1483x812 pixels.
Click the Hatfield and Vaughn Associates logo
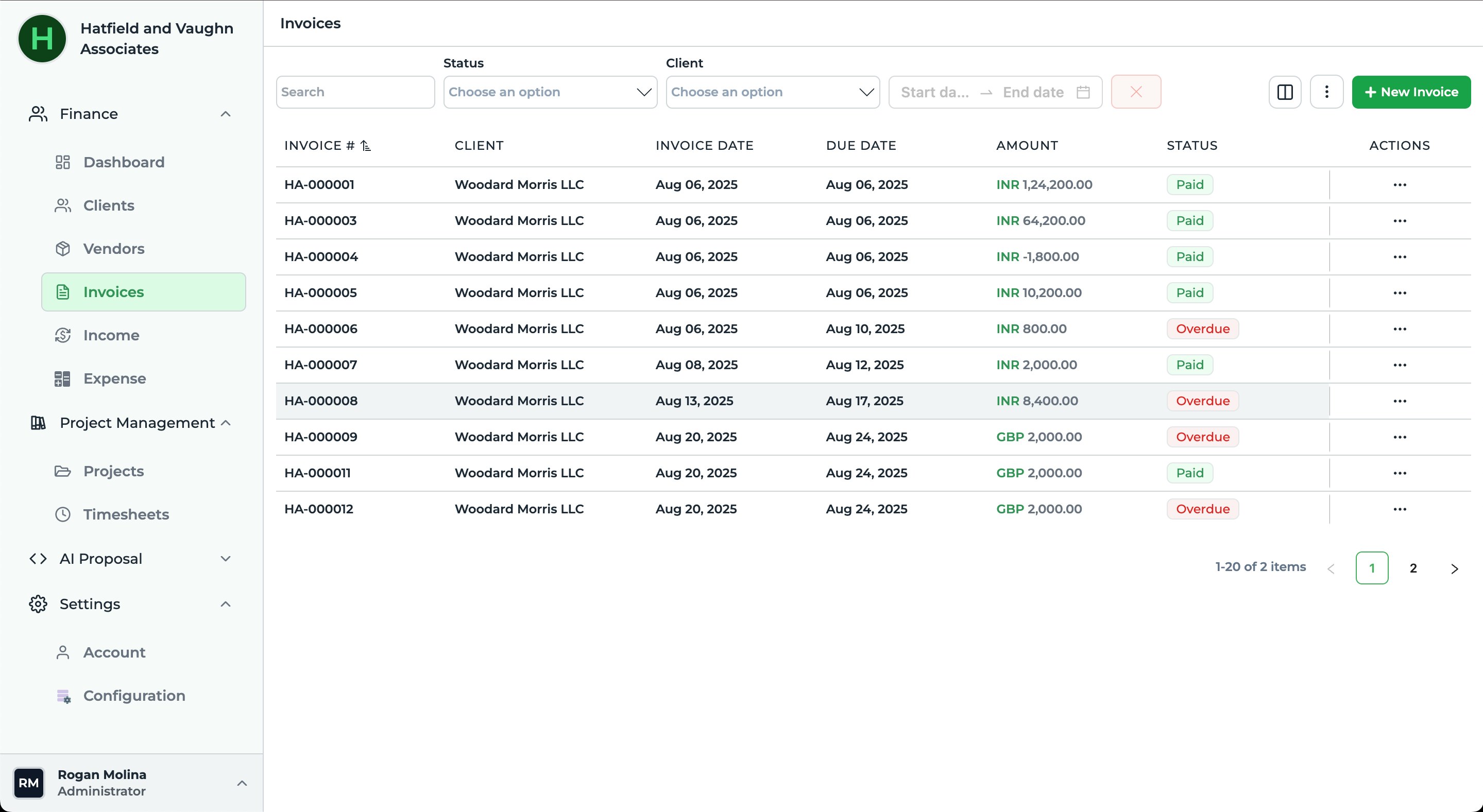coord(42,39)
